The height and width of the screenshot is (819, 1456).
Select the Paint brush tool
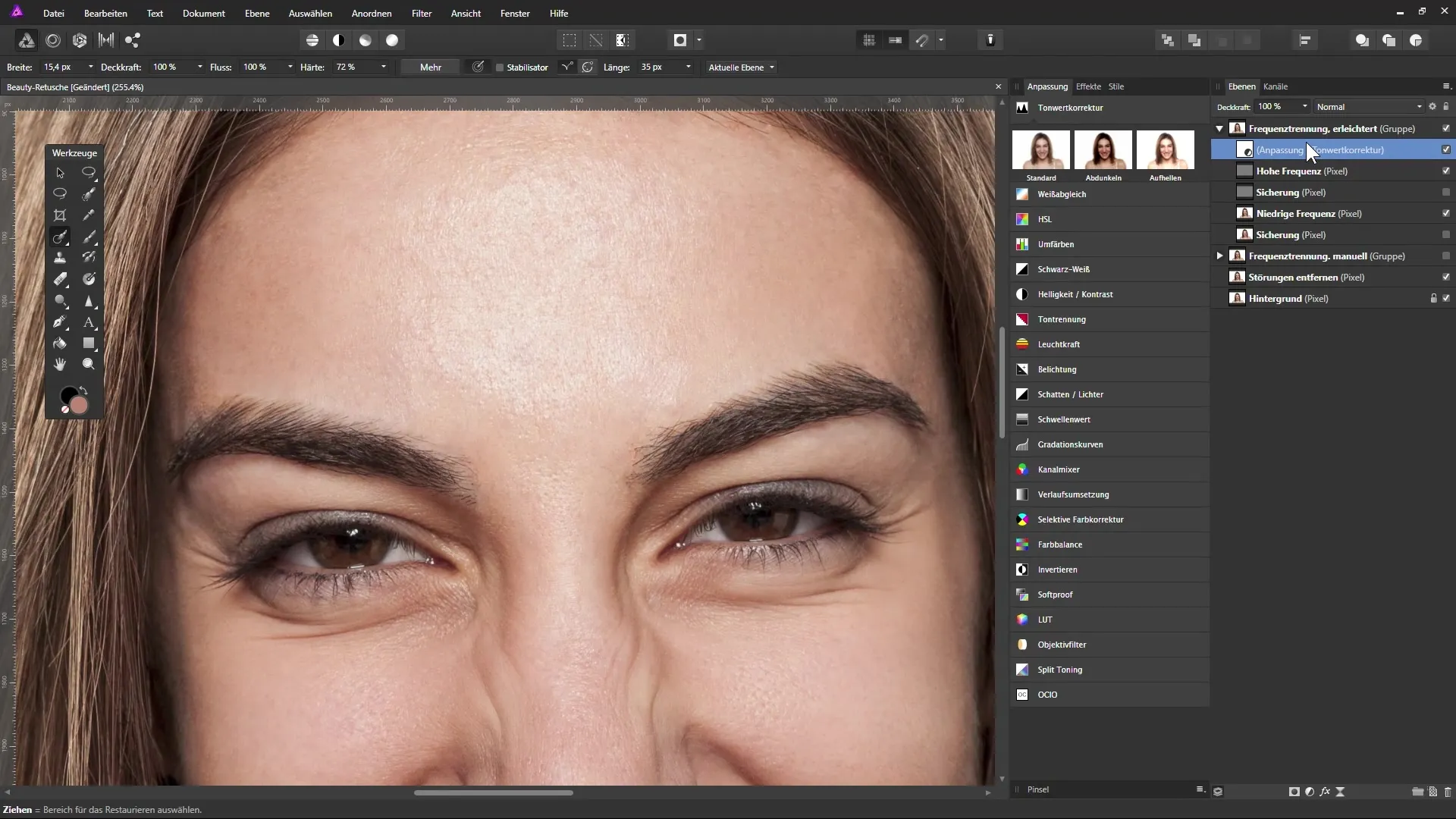pyautogui.click(x=89, y=237)
